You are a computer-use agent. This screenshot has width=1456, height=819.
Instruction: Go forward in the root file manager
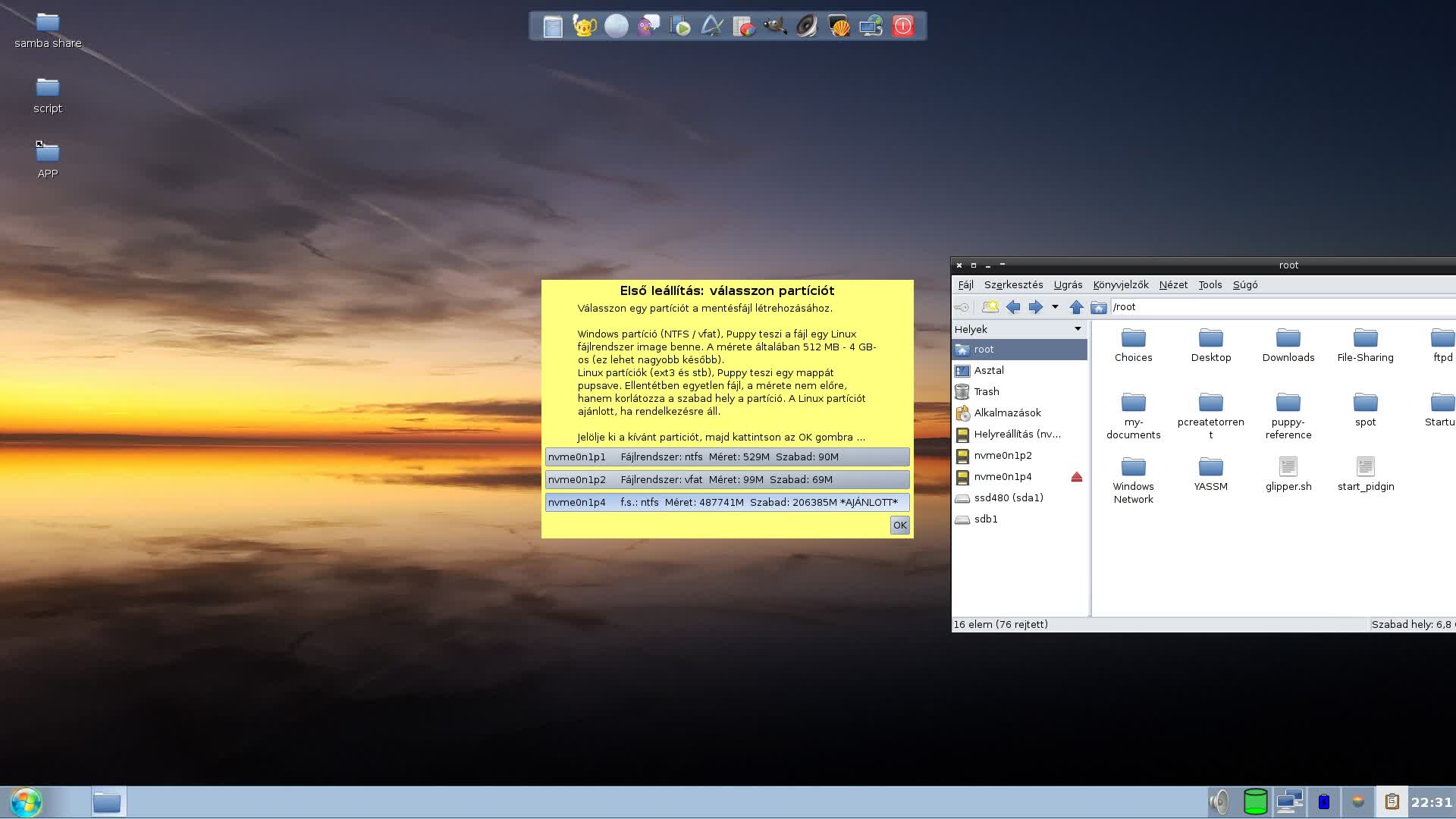point(1035,307)
